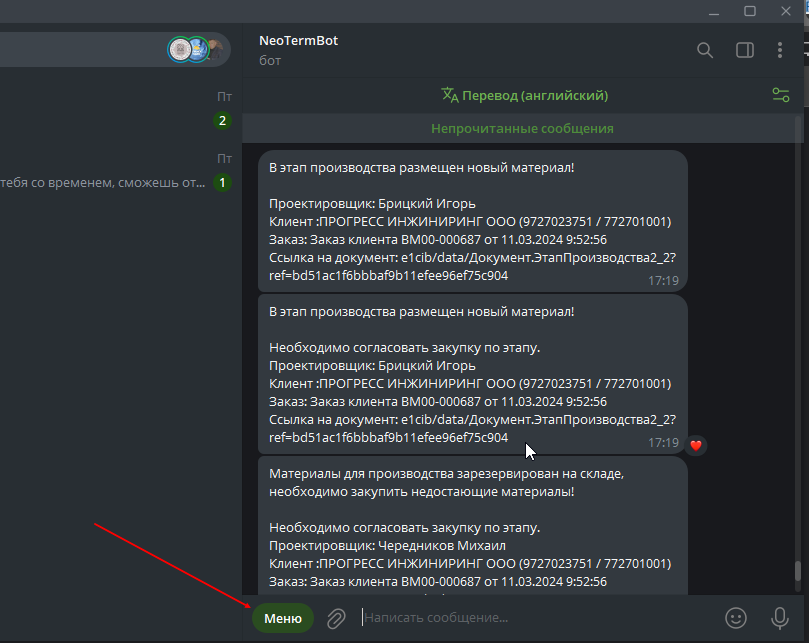The height and width of the screenshot is (643, 809).
Task: Click the translate language icon
Action: [450, 95]
